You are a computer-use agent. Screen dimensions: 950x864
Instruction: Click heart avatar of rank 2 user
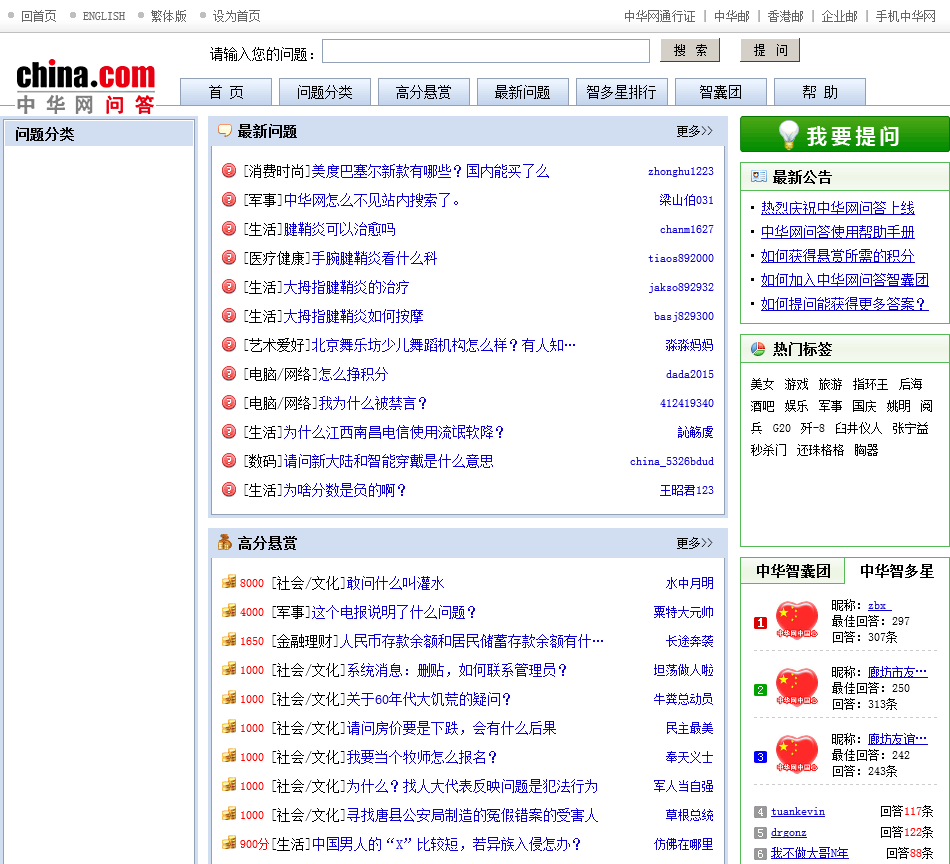tap(797, 686)
